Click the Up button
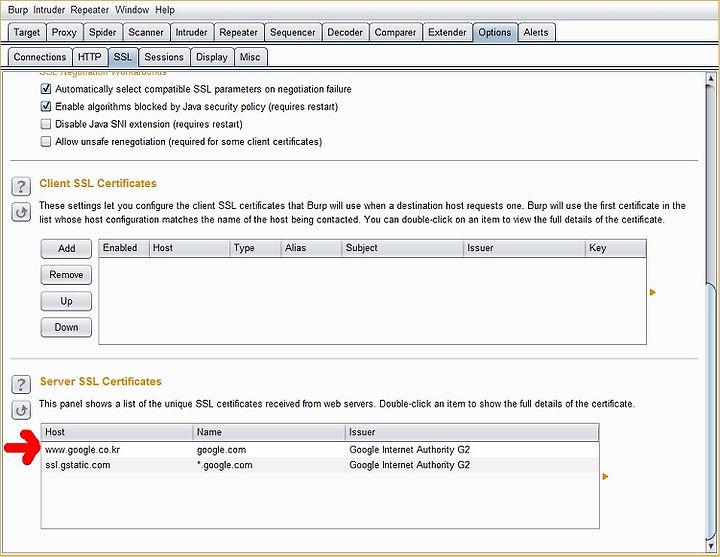This screenshot has width=720, height=557. (x=66, y=301)
